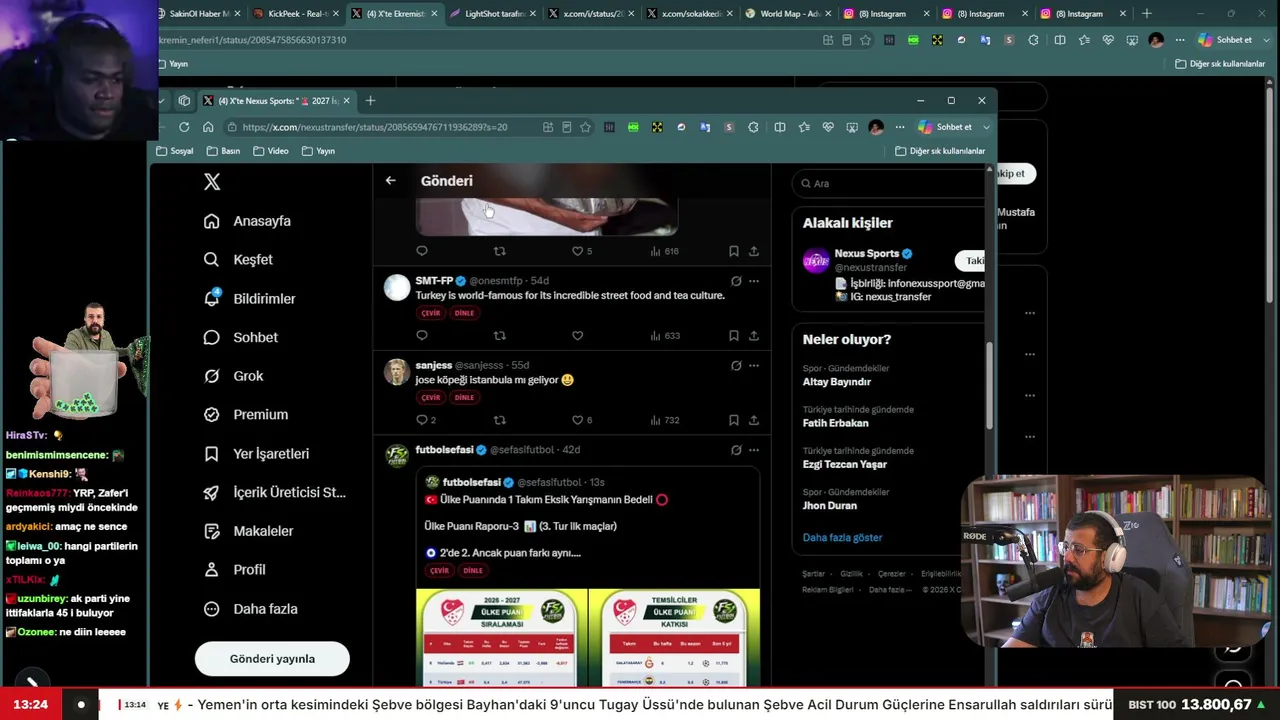Open a new tab in front window
This screenshot has height=720, width=1280.
(x=370, y=101)
